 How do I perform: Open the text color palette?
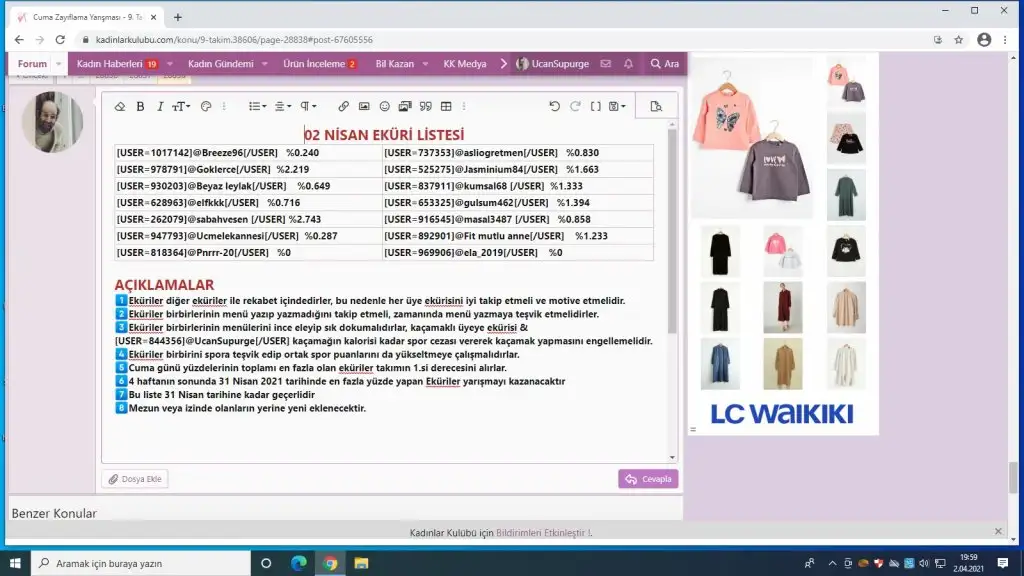click(207, 106)
